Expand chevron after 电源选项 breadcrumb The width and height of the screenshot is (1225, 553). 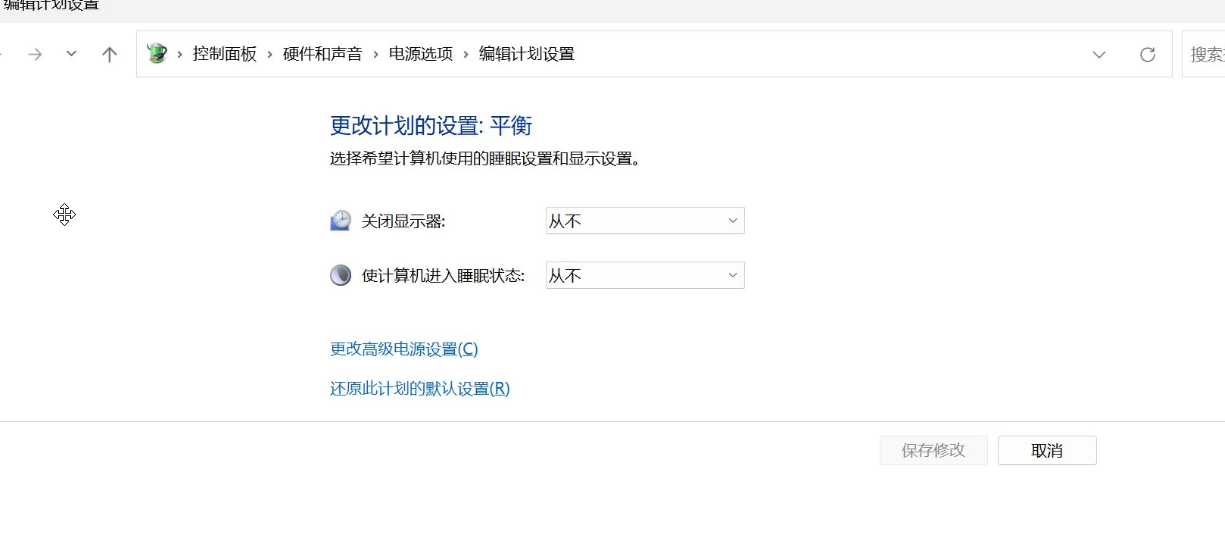click(x=466, y=54)
